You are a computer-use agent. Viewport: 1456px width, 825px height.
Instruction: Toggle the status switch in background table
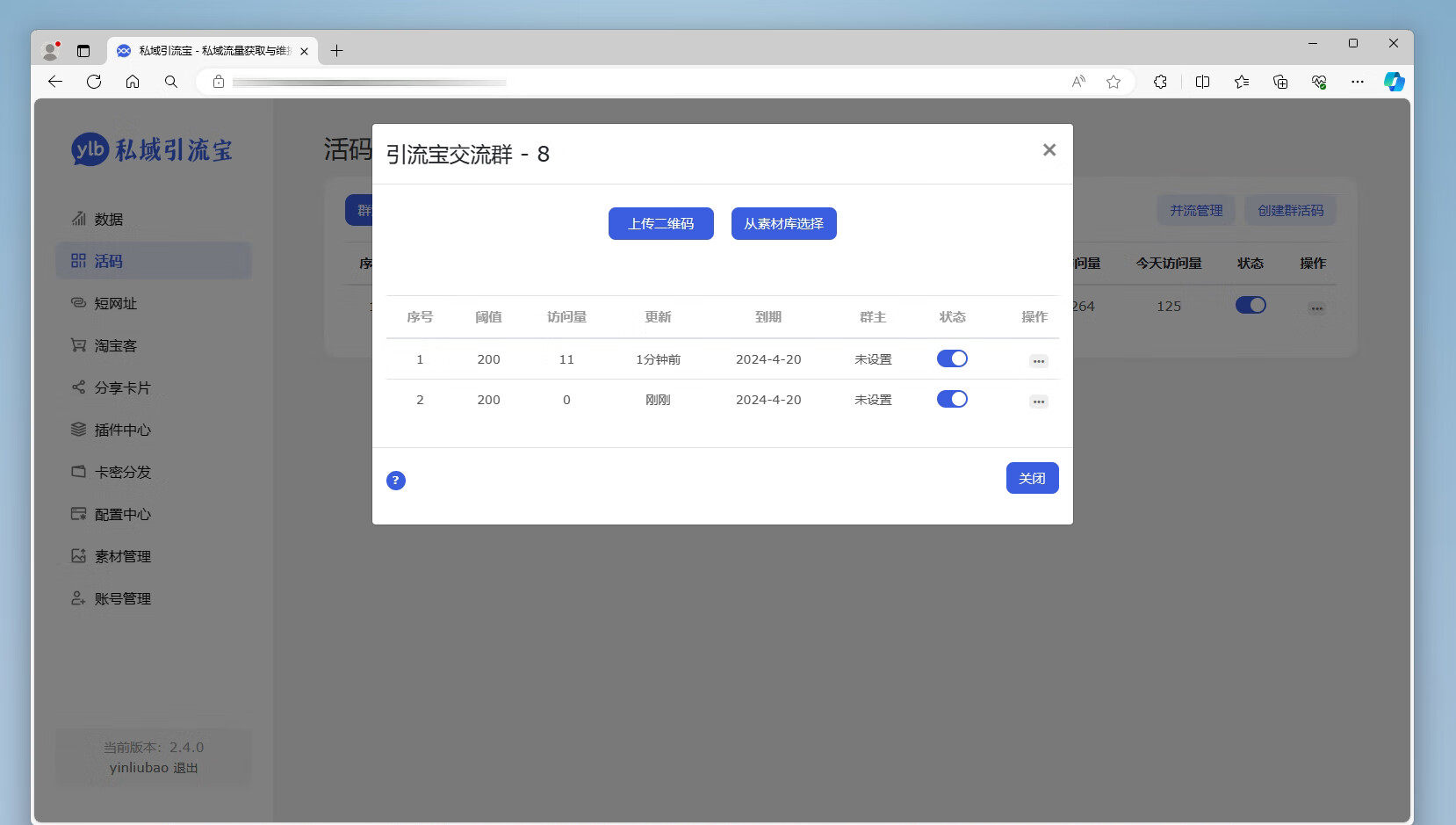(x=1250, y=305)
